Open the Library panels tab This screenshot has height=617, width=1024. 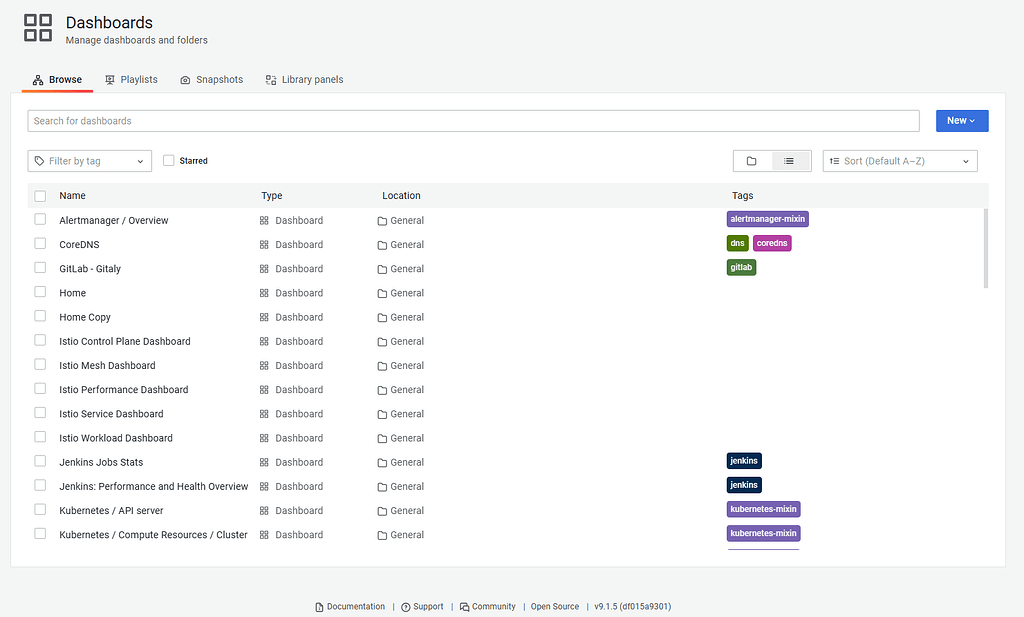pyautogui.click(x=304, y=80)
